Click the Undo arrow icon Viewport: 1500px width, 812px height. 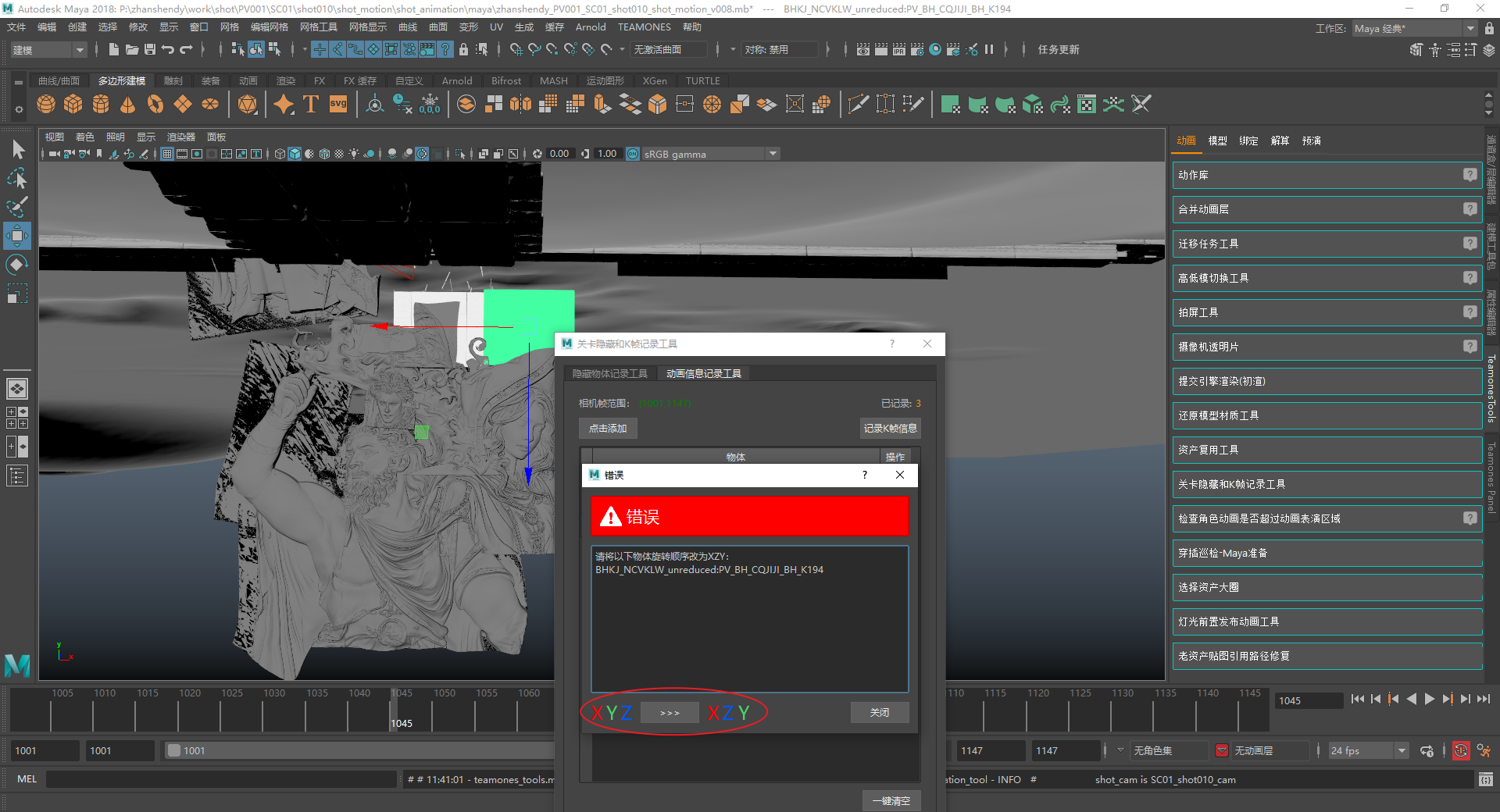[168, 49]
